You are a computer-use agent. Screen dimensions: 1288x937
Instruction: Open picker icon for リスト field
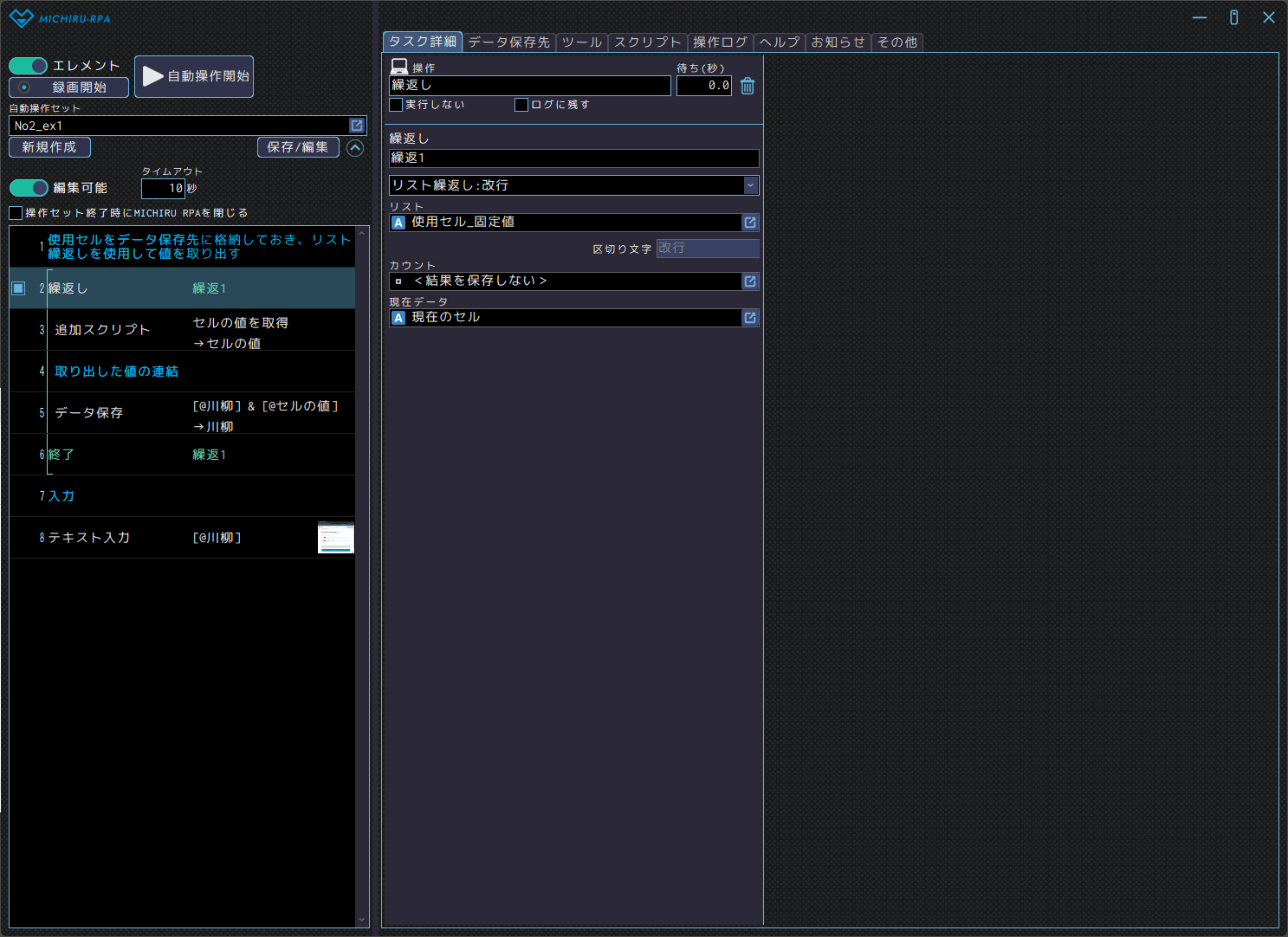(750, 223)
